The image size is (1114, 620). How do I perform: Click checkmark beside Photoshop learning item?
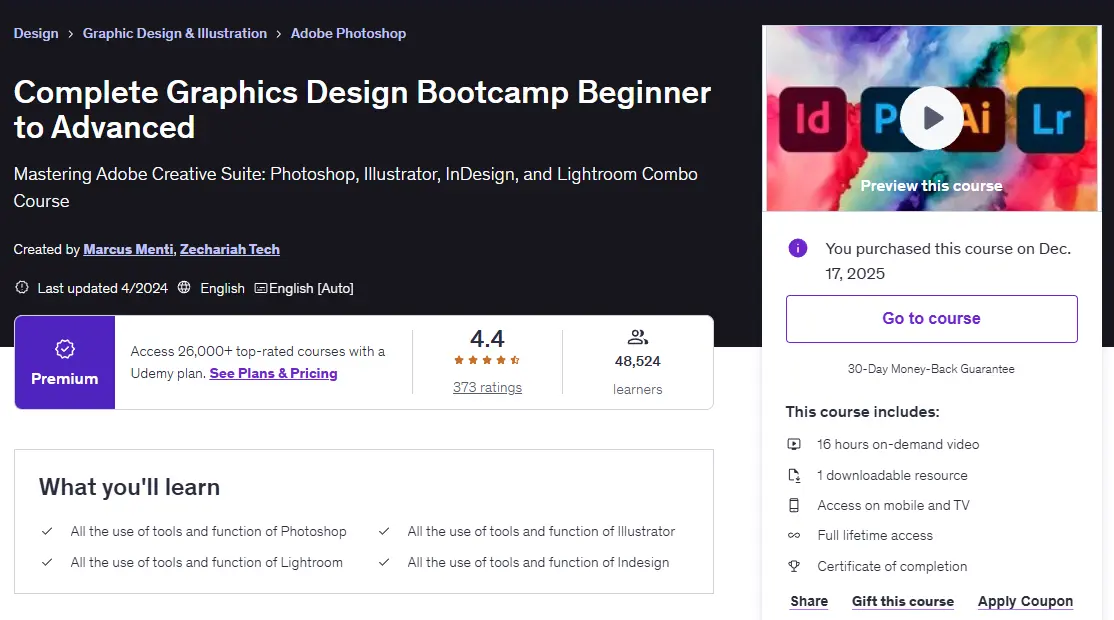(x=47, y=531)
